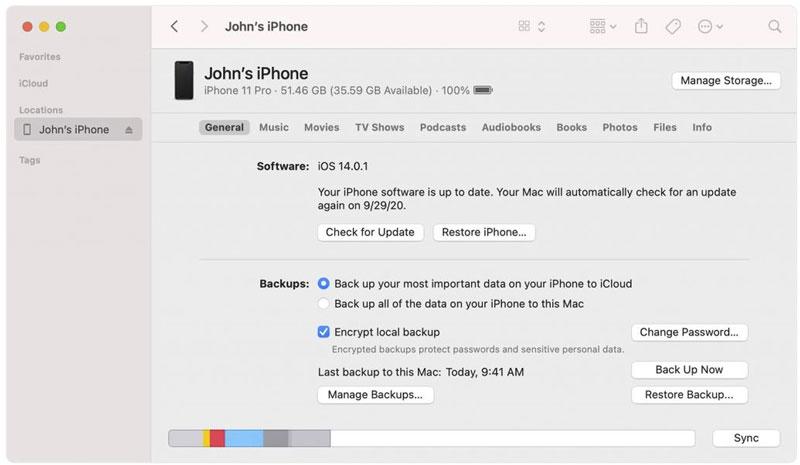This screenshot has height=465, width=800.
Task: Go back with the left chevron
Action: tap(174, 27)
